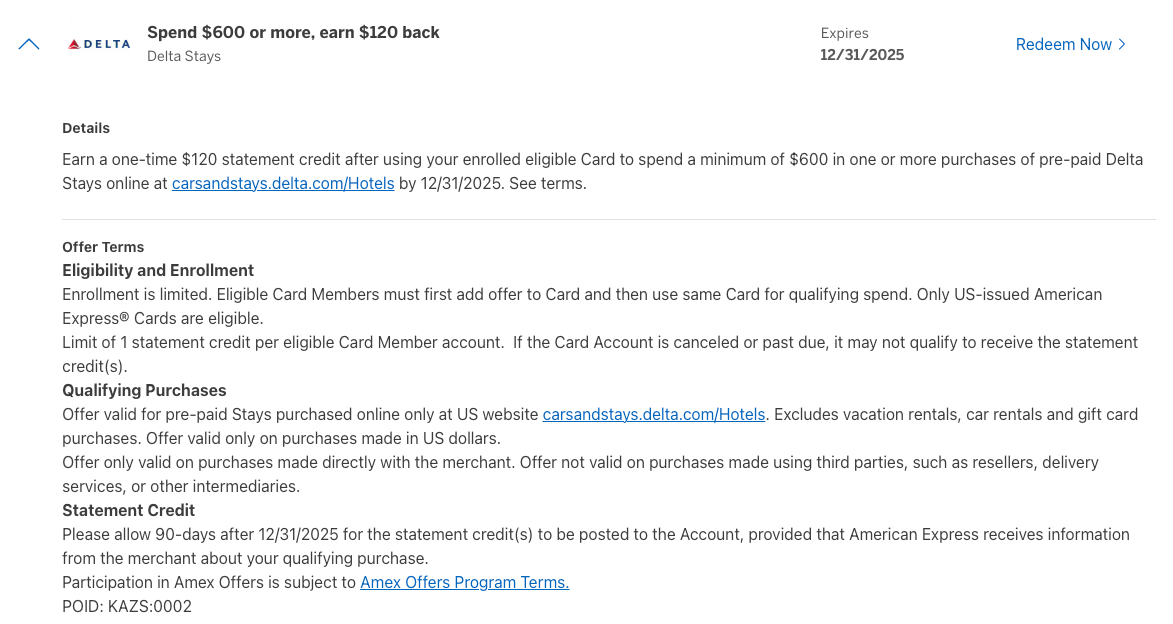Click the "See terms." text in Details

point(548,184)
